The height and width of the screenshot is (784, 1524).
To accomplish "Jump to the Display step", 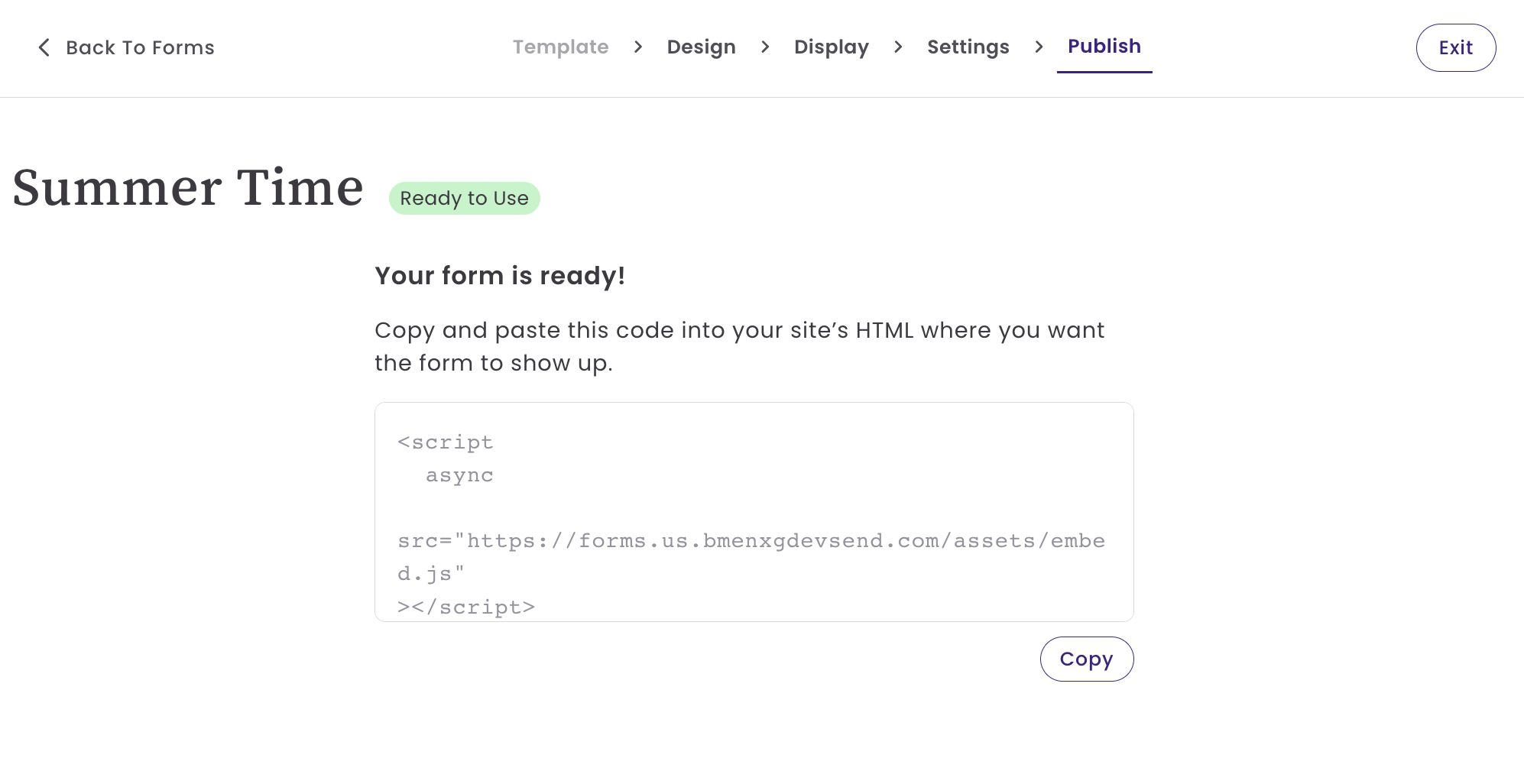I will [x=831, y=47].
